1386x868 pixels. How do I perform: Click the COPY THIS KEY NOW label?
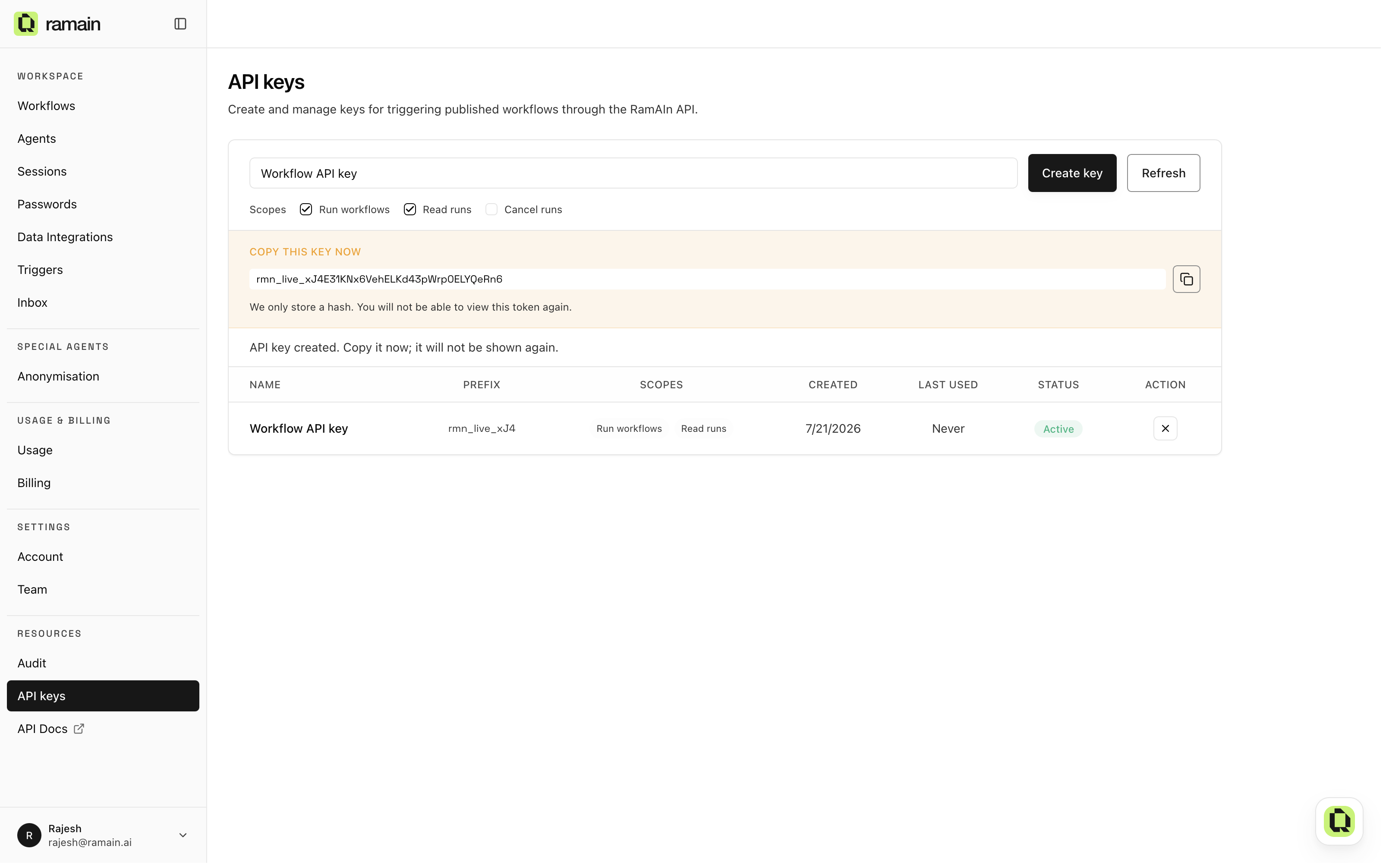306,253
